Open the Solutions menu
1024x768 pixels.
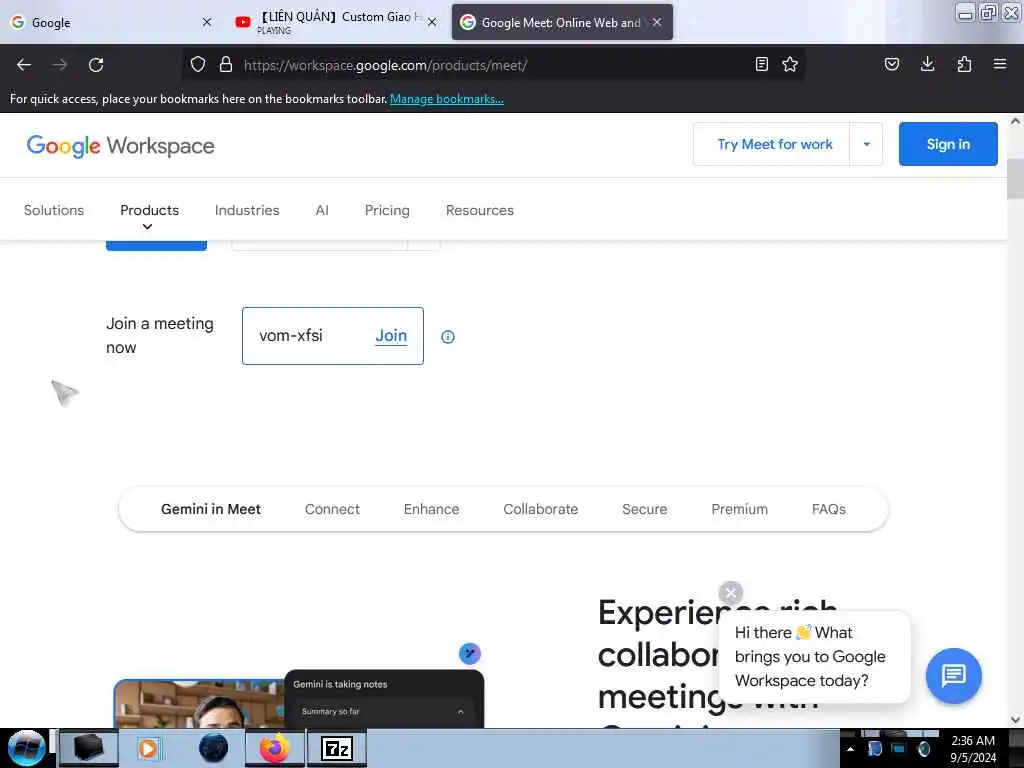click(x=54, y=210)
